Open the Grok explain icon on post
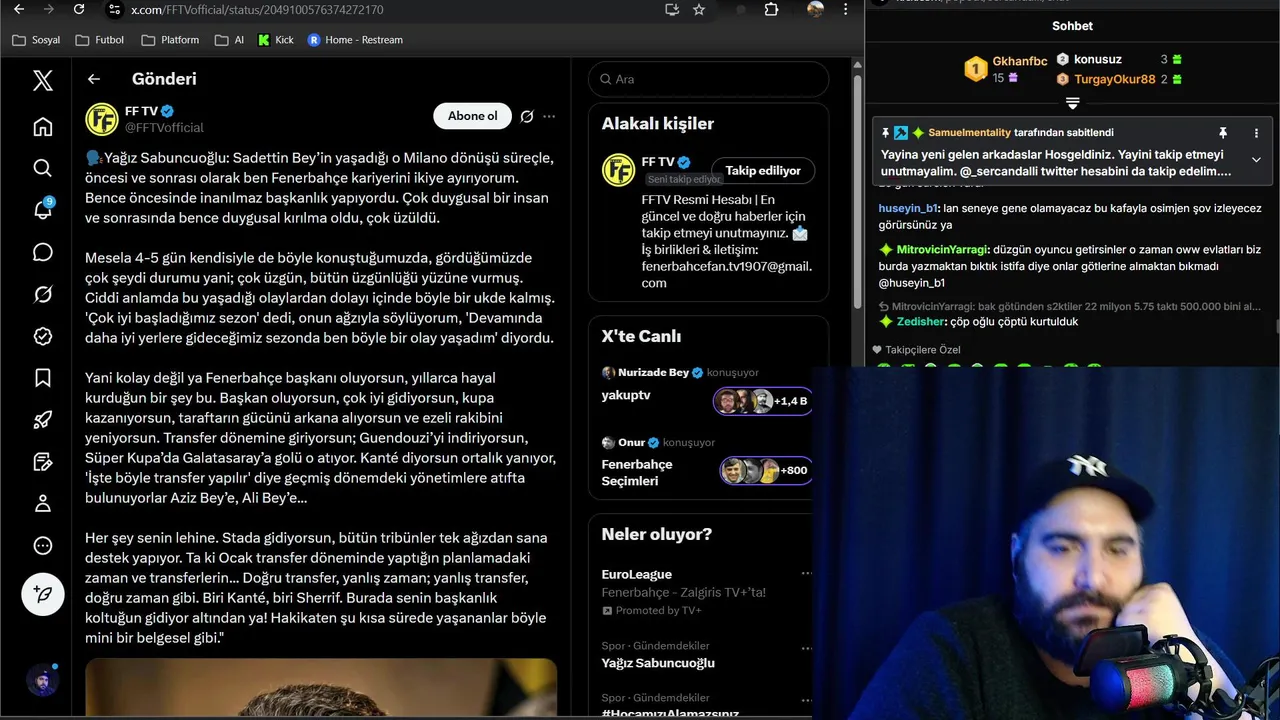Viewport: 1280px width, 720px height. coord(527,116)
